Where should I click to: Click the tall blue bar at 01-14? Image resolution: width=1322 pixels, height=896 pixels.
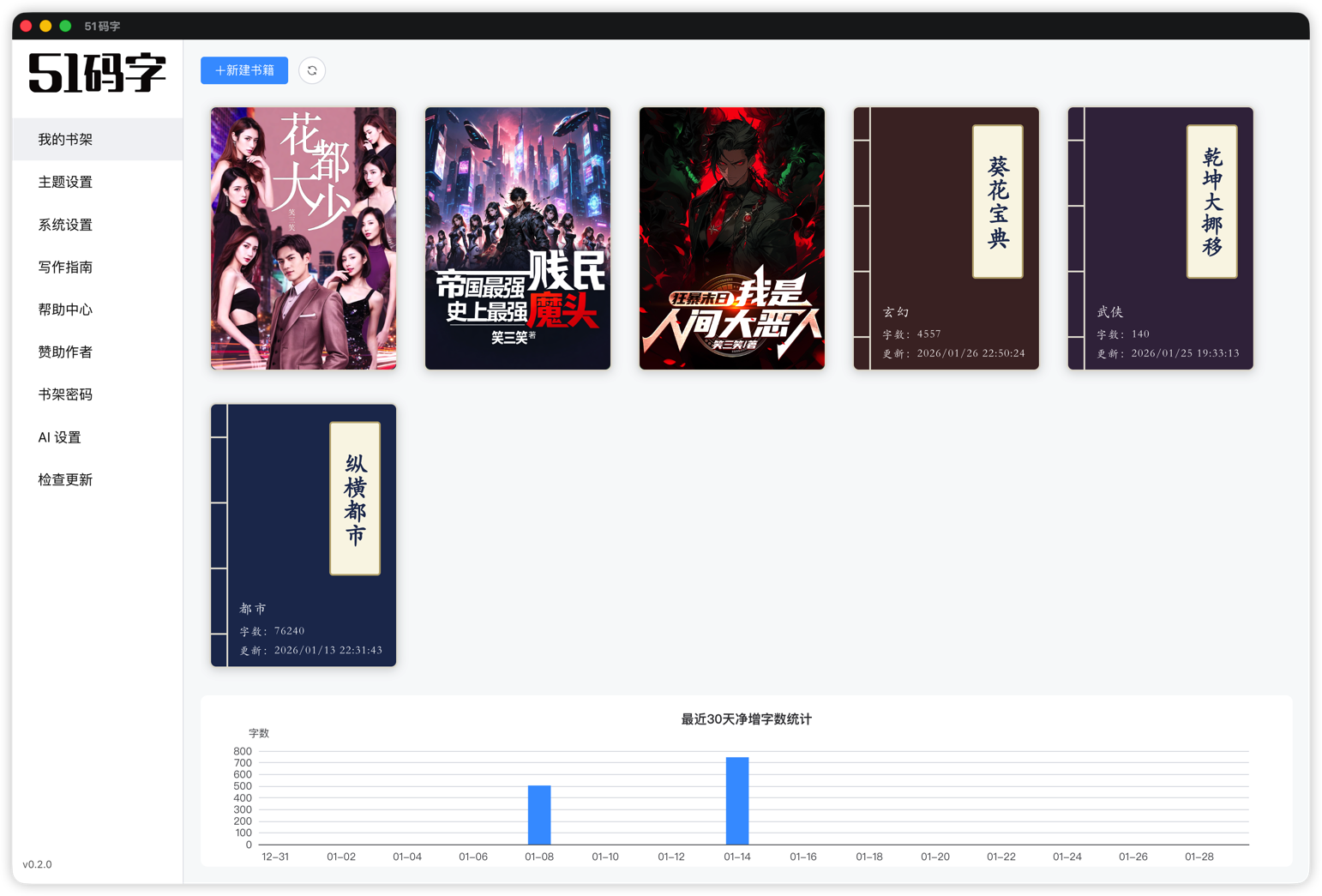(x=737, y=799)
